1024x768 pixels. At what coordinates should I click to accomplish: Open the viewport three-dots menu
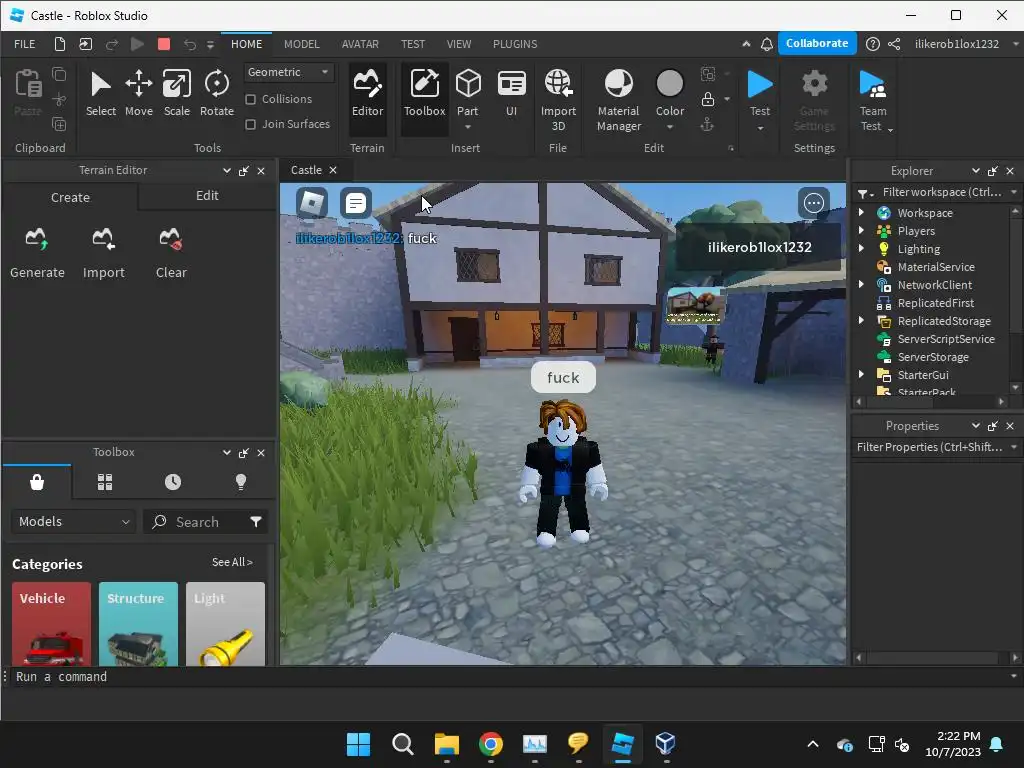813,203
